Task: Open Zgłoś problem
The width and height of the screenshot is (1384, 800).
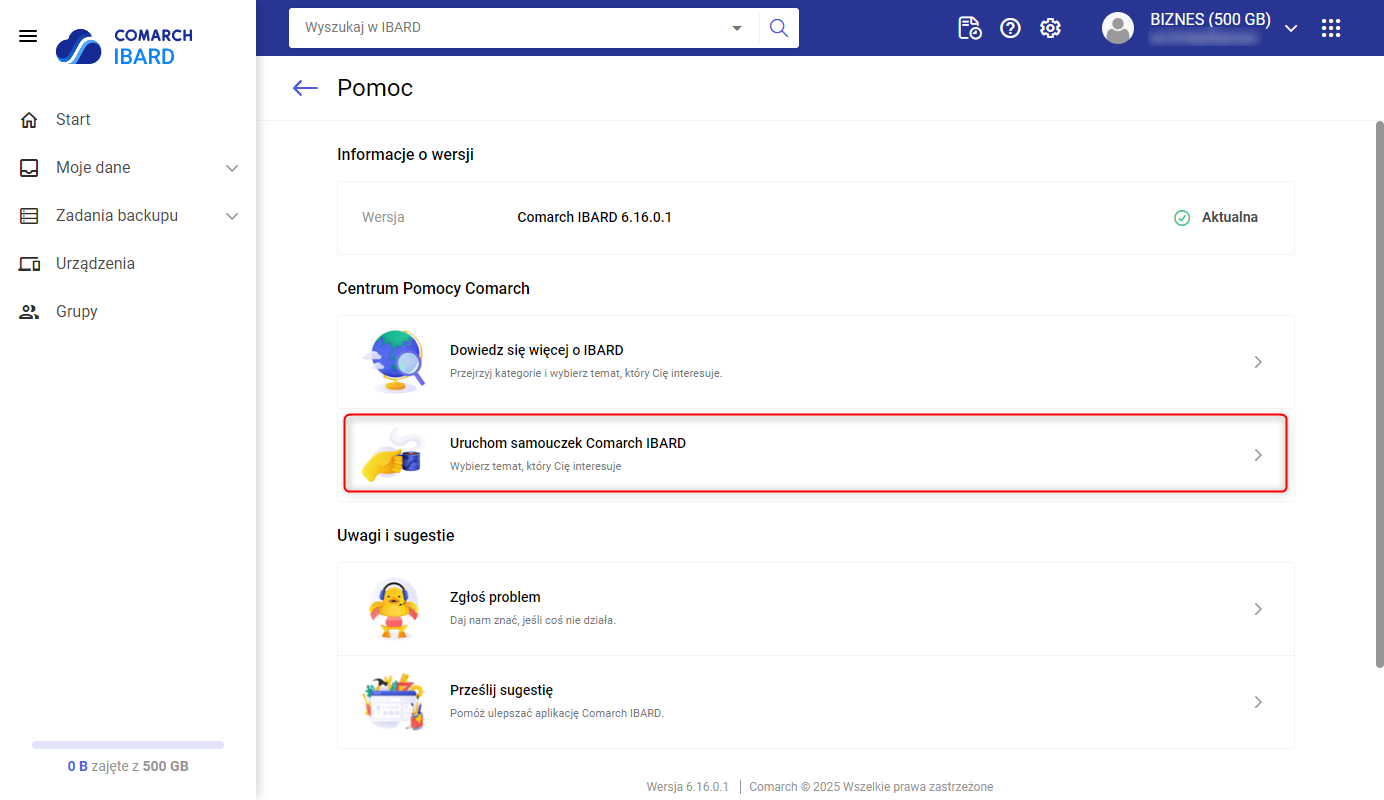Action: tap(816, 609)
